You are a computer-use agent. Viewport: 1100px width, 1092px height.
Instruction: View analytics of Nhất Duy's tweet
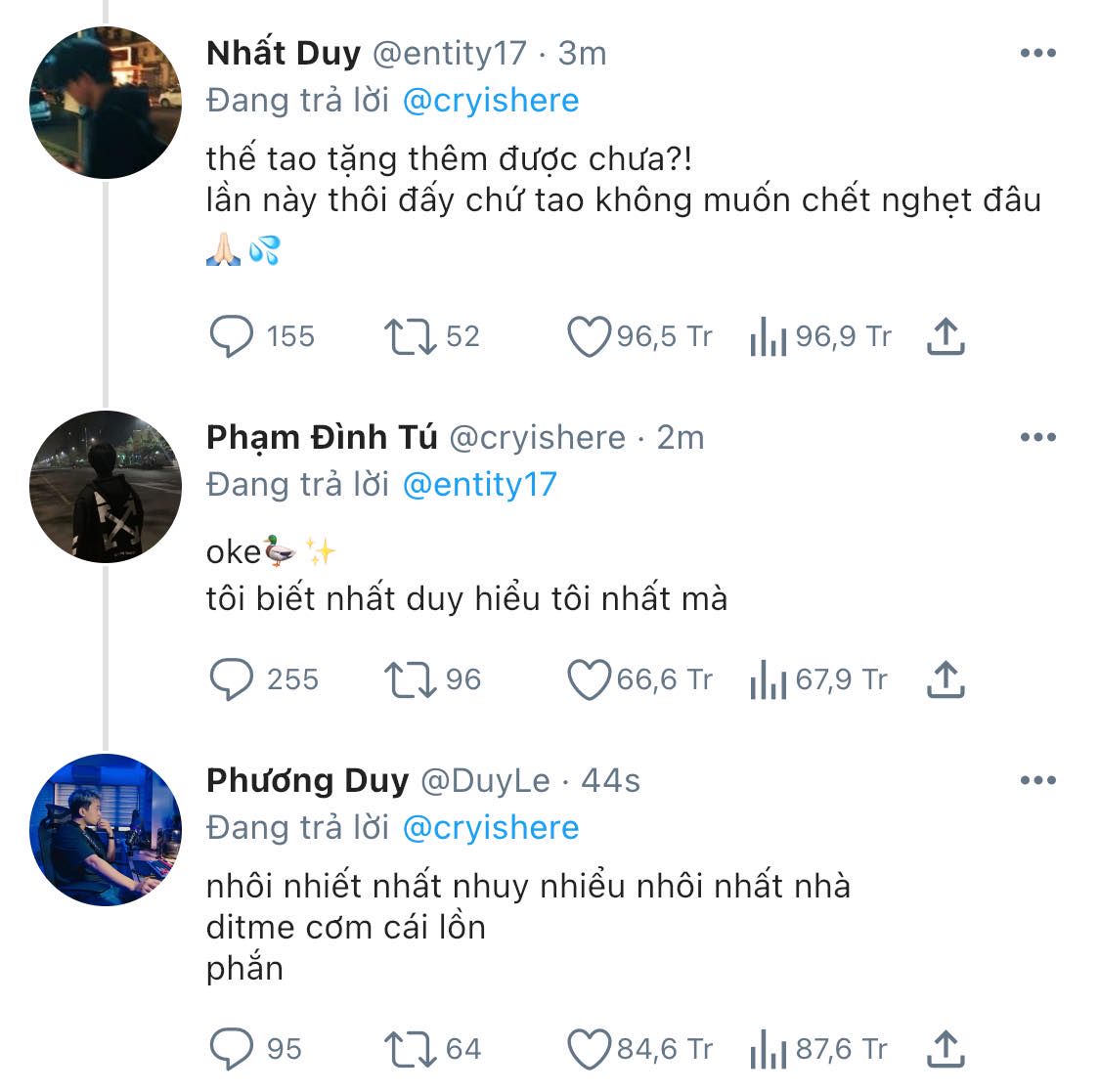(769, 336)
